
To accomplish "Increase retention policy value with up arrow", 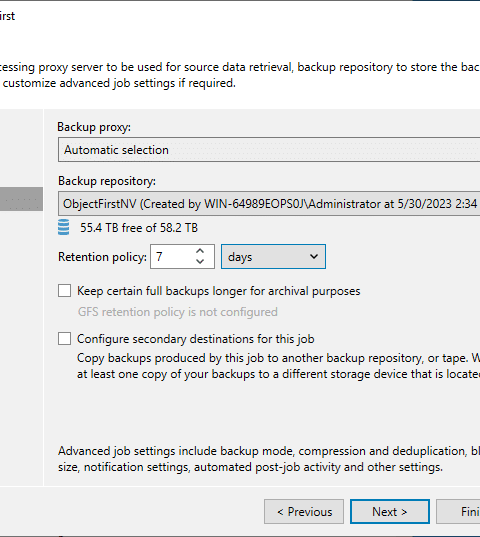I will coord(200,251).
